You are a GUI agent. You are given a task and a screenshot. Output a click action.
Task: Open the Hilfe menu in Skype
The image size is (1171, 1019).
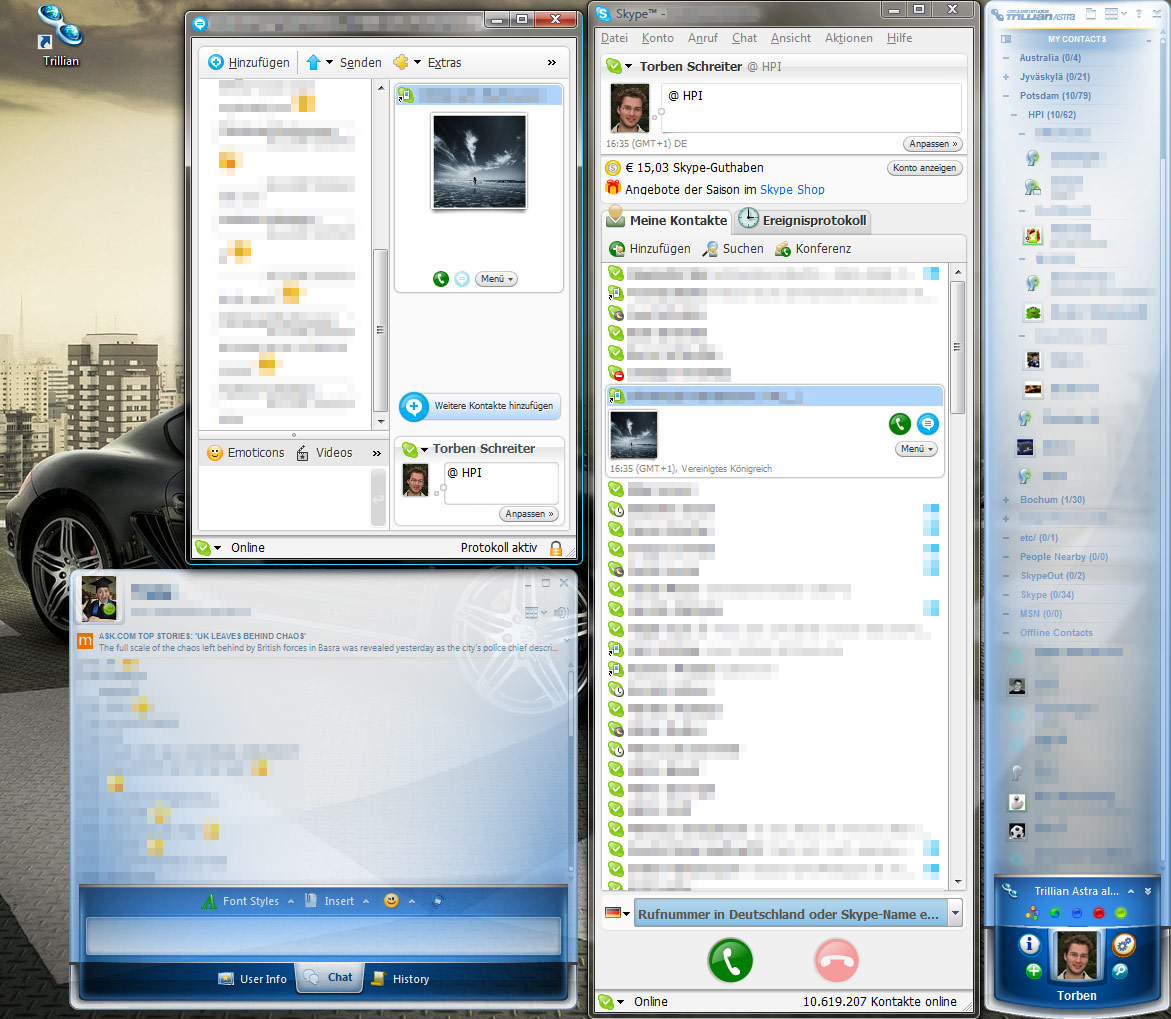(x=899, y=38)
